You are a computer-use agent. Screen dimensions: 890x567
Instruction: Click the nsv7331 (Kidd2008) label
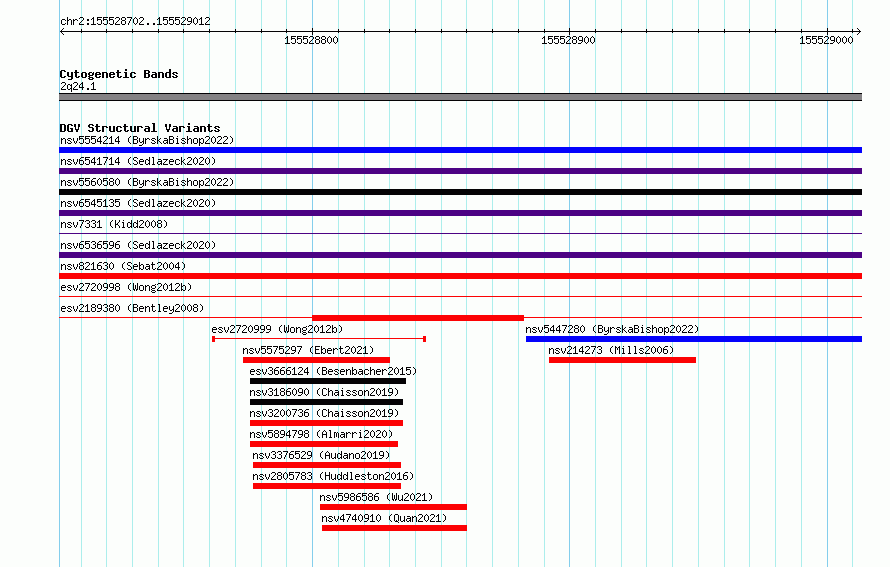coord(114,224)
